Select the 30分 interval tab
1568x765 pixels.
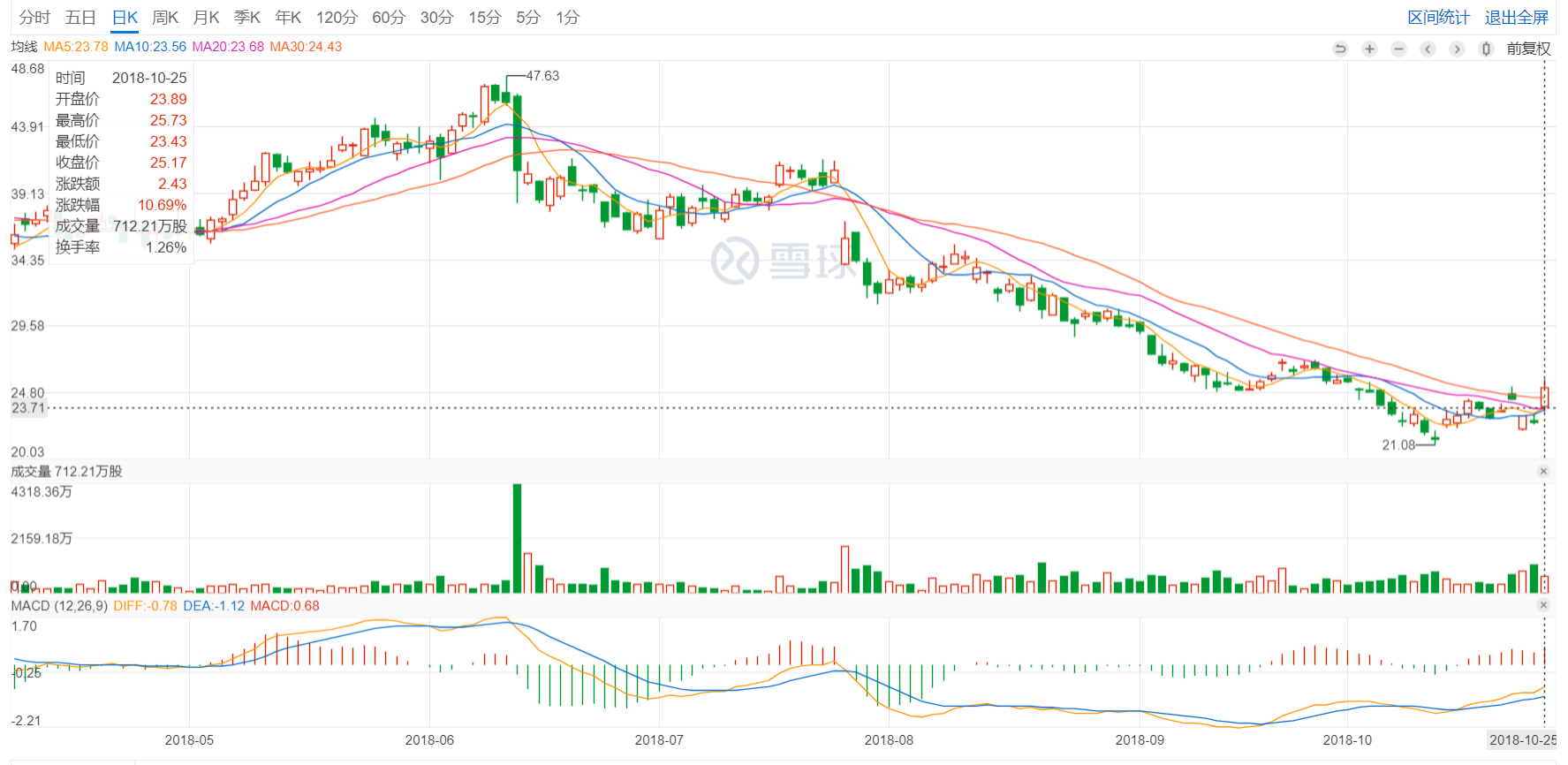point(436,18)
